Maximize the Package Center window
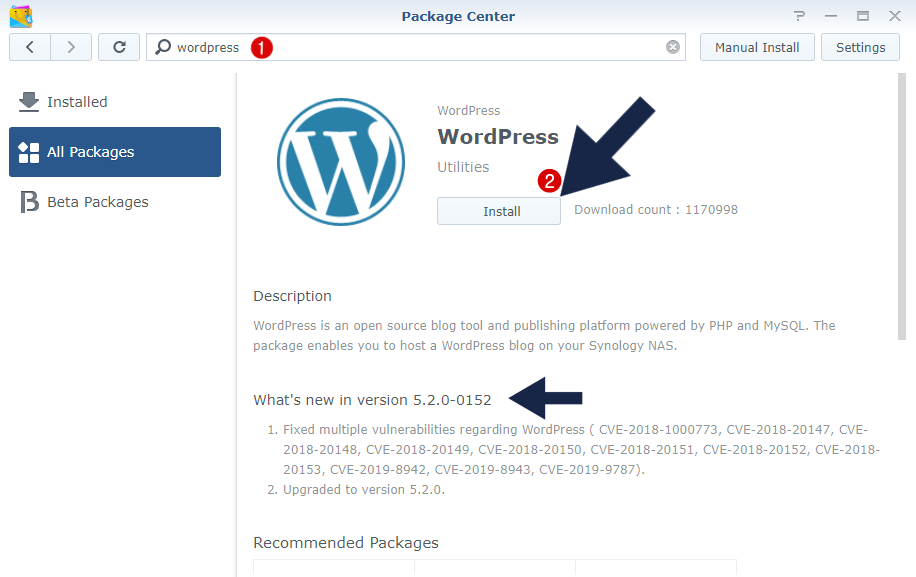The width and height of the screenshot is (916, 577). [863, 16]
